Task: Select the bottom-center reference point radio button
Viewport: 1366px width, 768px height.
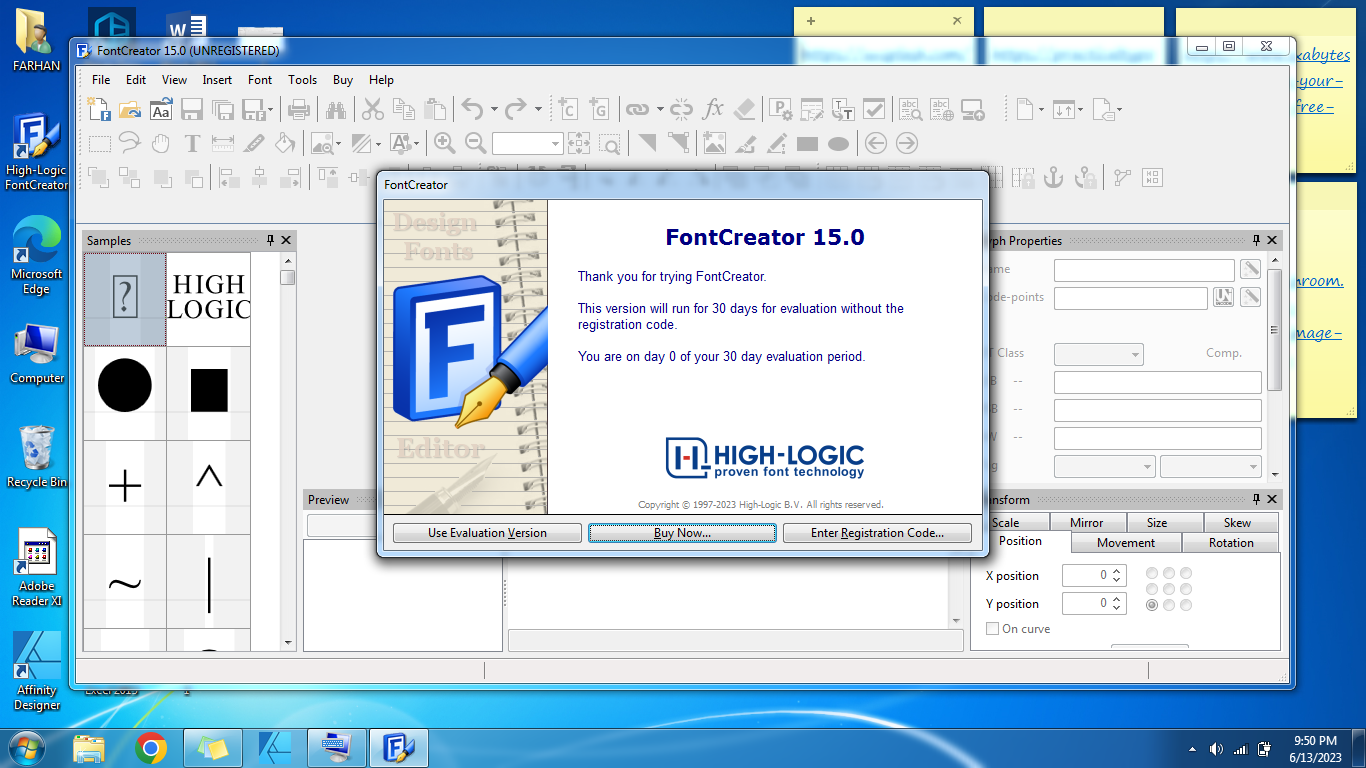Action: click(x=1169, y=605)
